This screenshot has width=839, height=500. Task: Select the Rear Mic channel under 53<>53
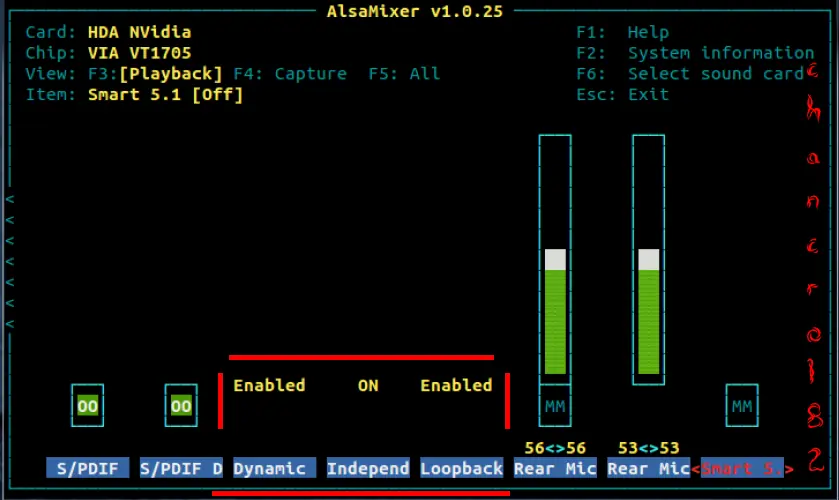click(x=649, y=468)
